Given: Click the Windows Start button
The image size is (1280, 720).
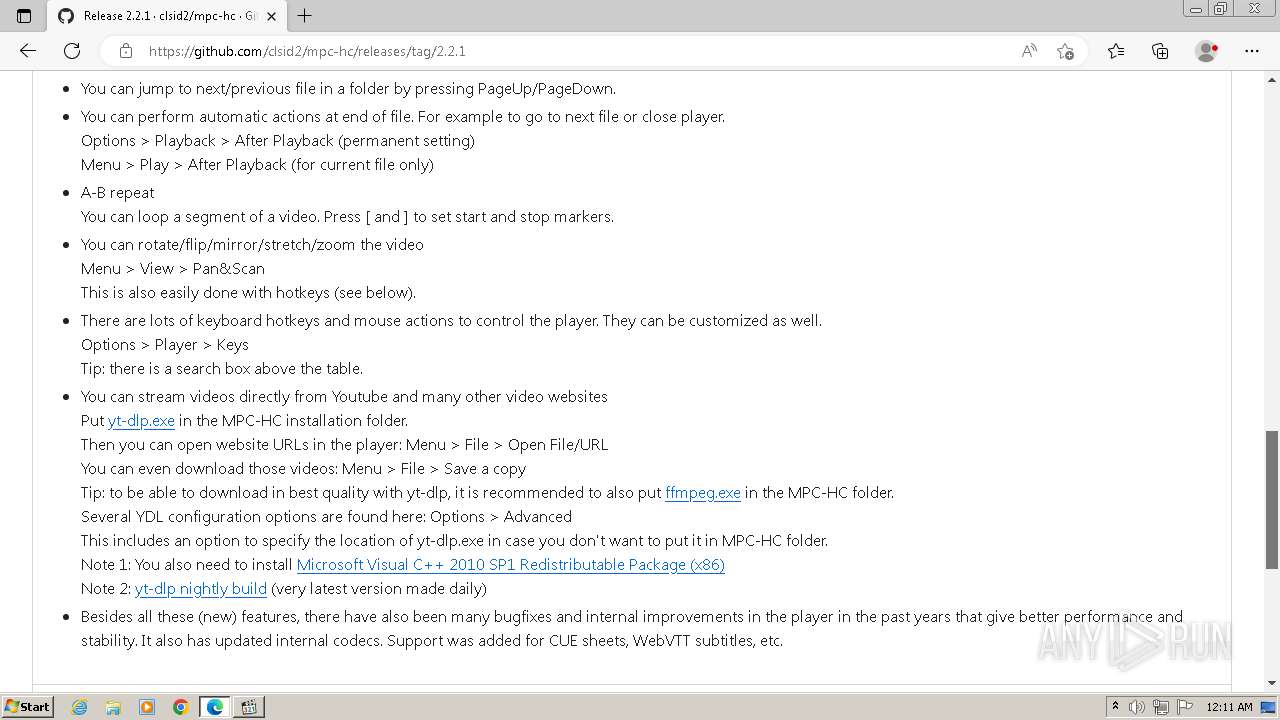Looking at the screenshot, I should (27, 706).
